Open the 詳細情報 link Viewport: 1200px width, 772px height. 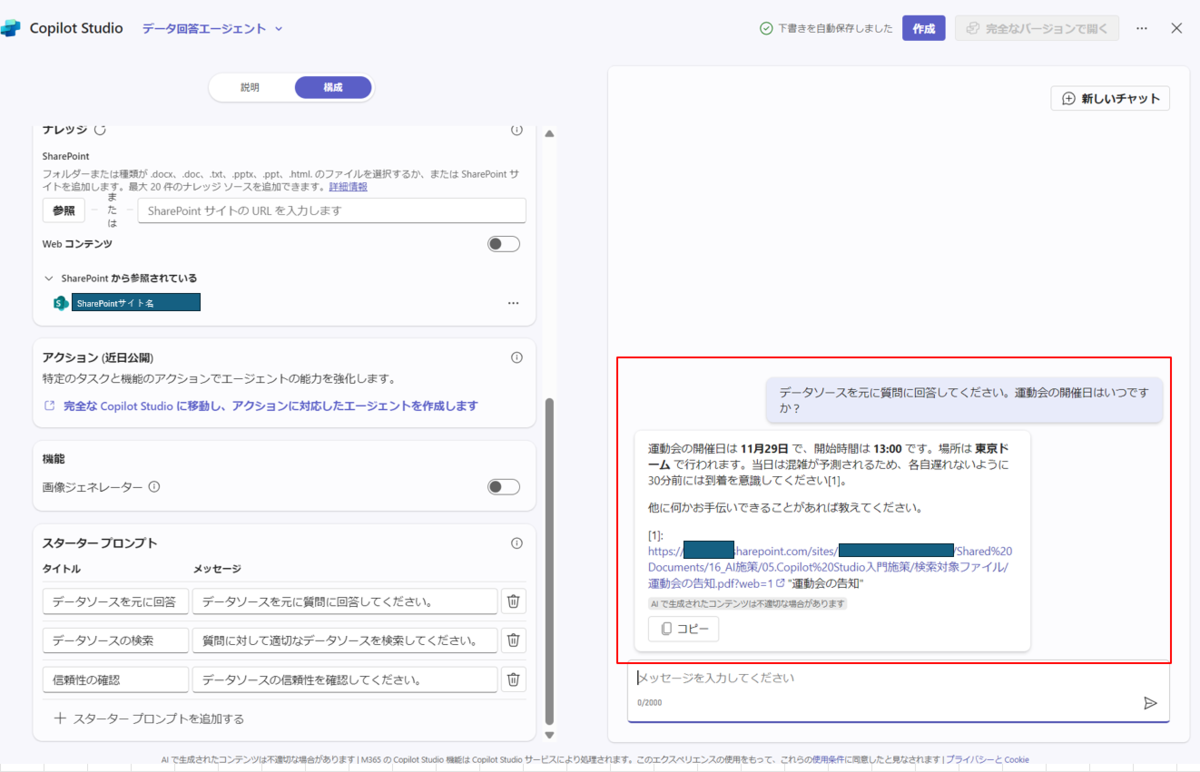coord(348,187)
